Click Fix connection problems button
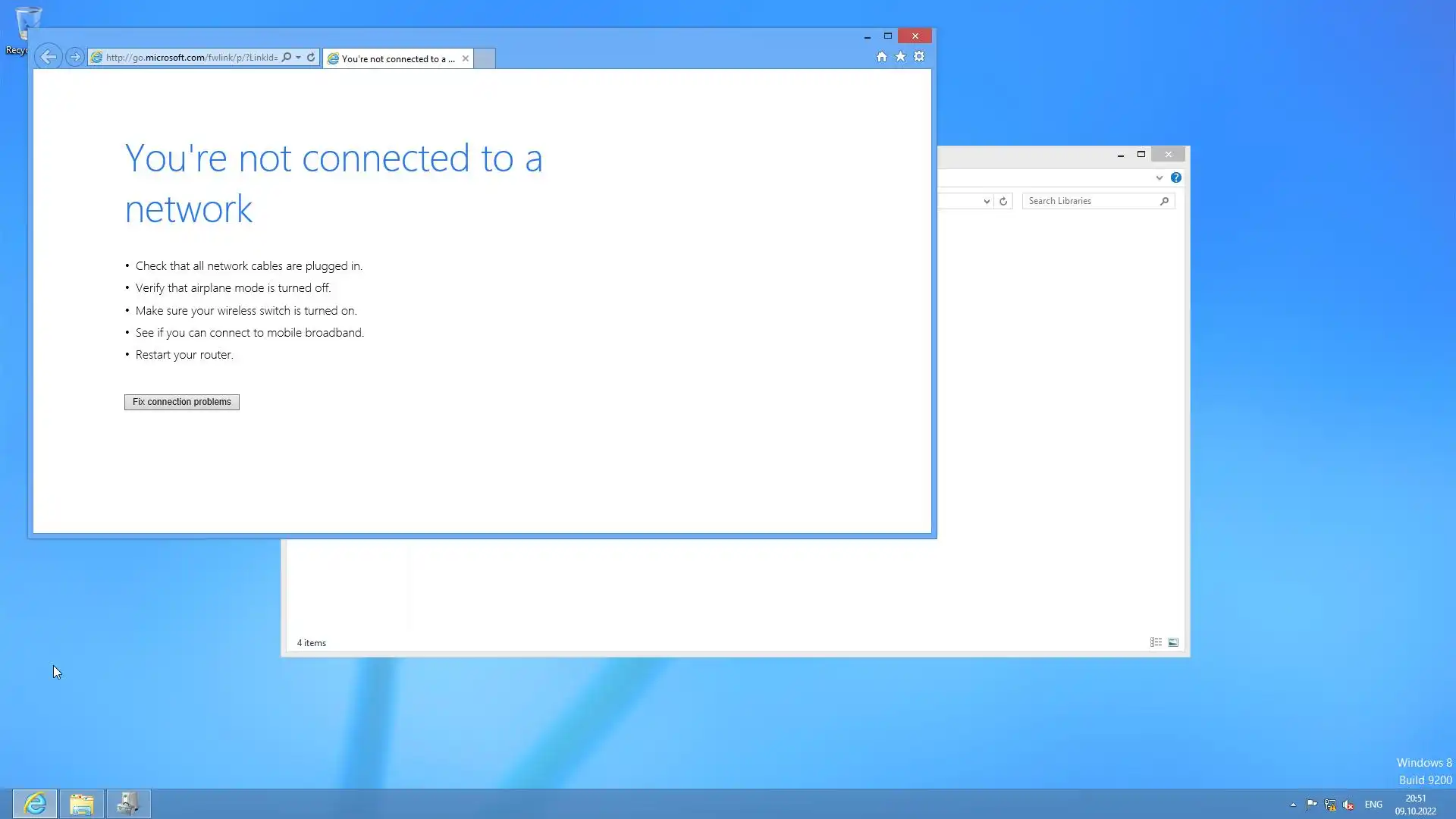The image size is (1456, 819). click(x=181, y=402)
